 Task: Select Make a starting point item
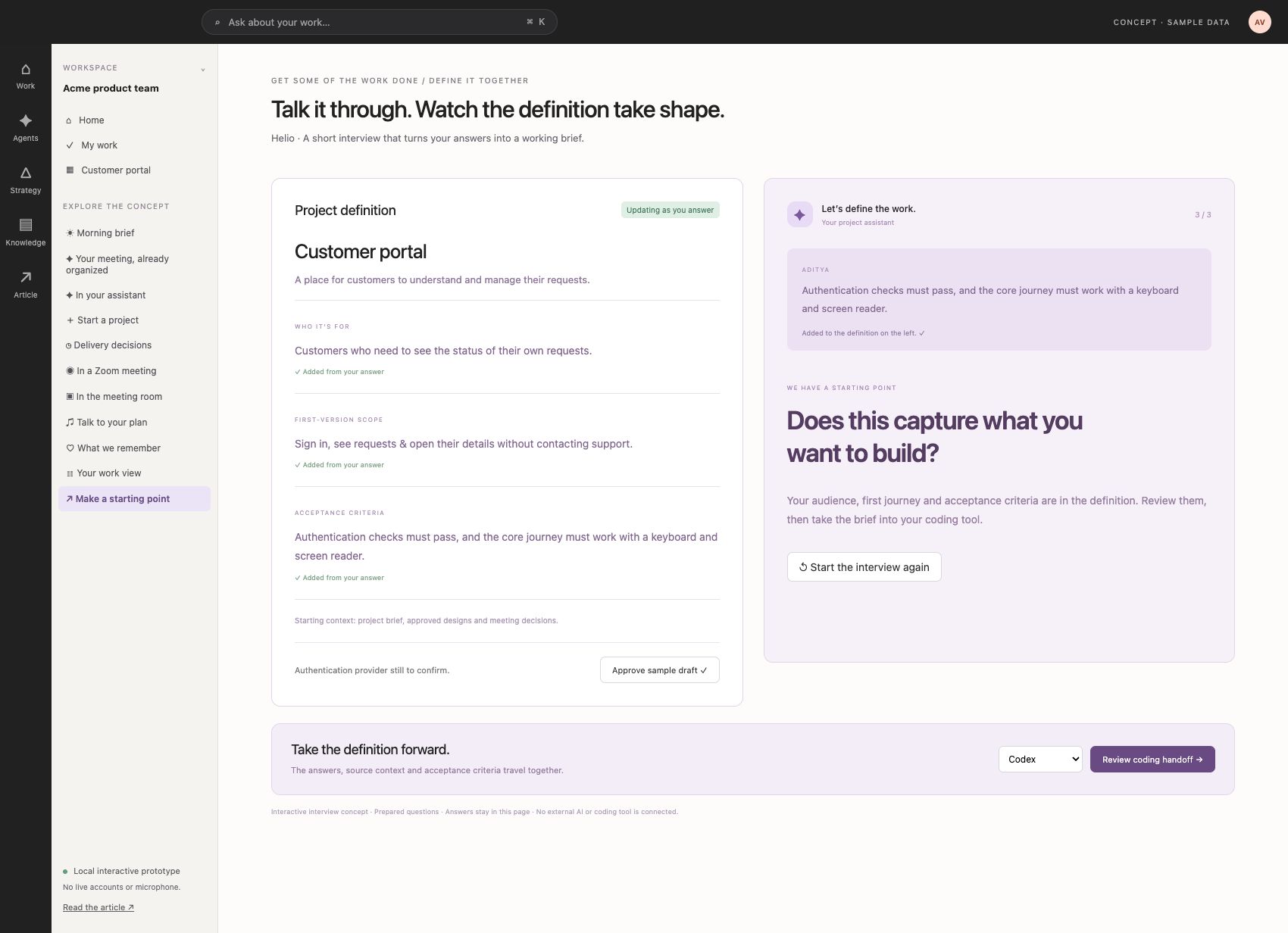coord(134,499)
